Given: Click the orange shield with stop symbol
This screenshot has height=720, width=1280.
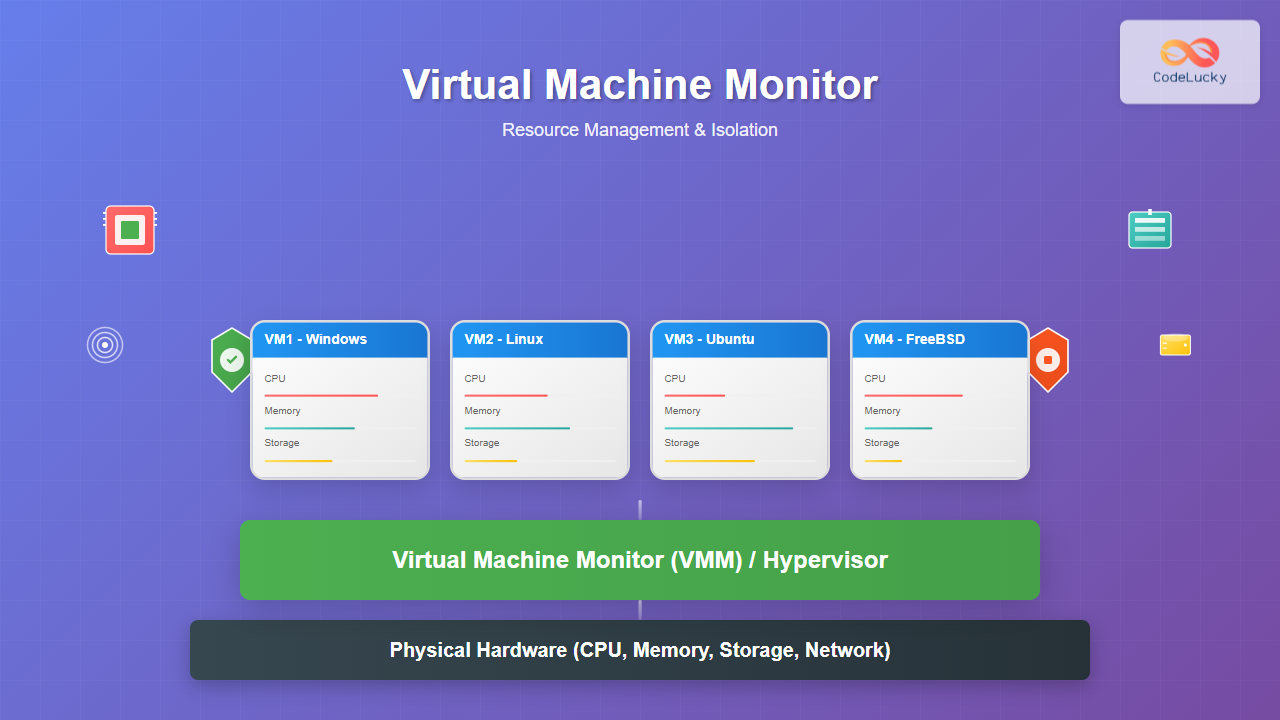Looking at the screenshot, I should tap(1048, 359).
